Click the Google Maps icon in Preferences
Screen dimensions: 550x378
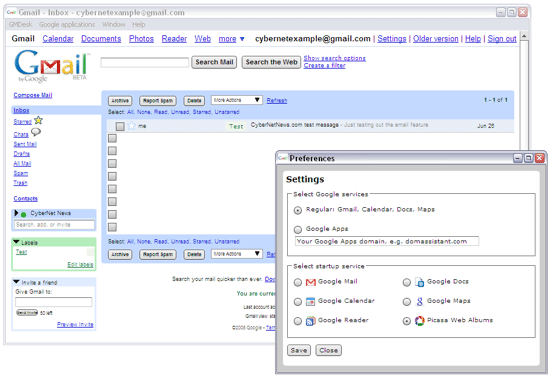(420, 301)
